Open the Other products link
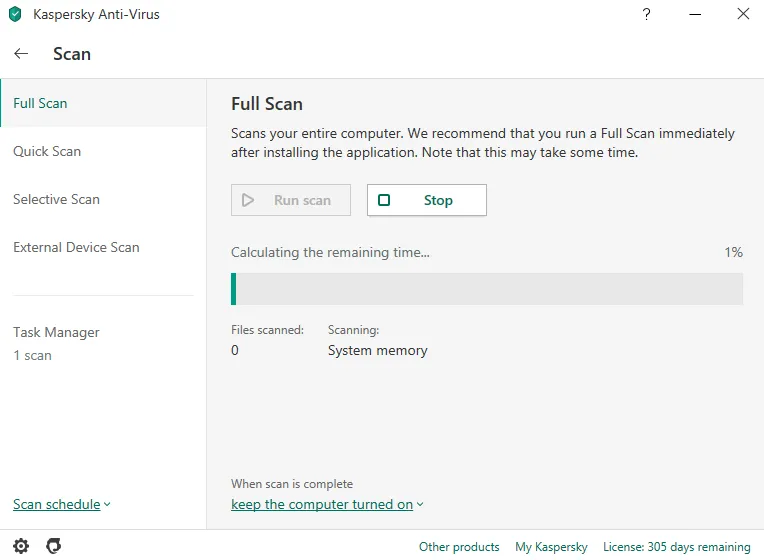764x560 pixels. pyautogui.click(x=459, y=547)
